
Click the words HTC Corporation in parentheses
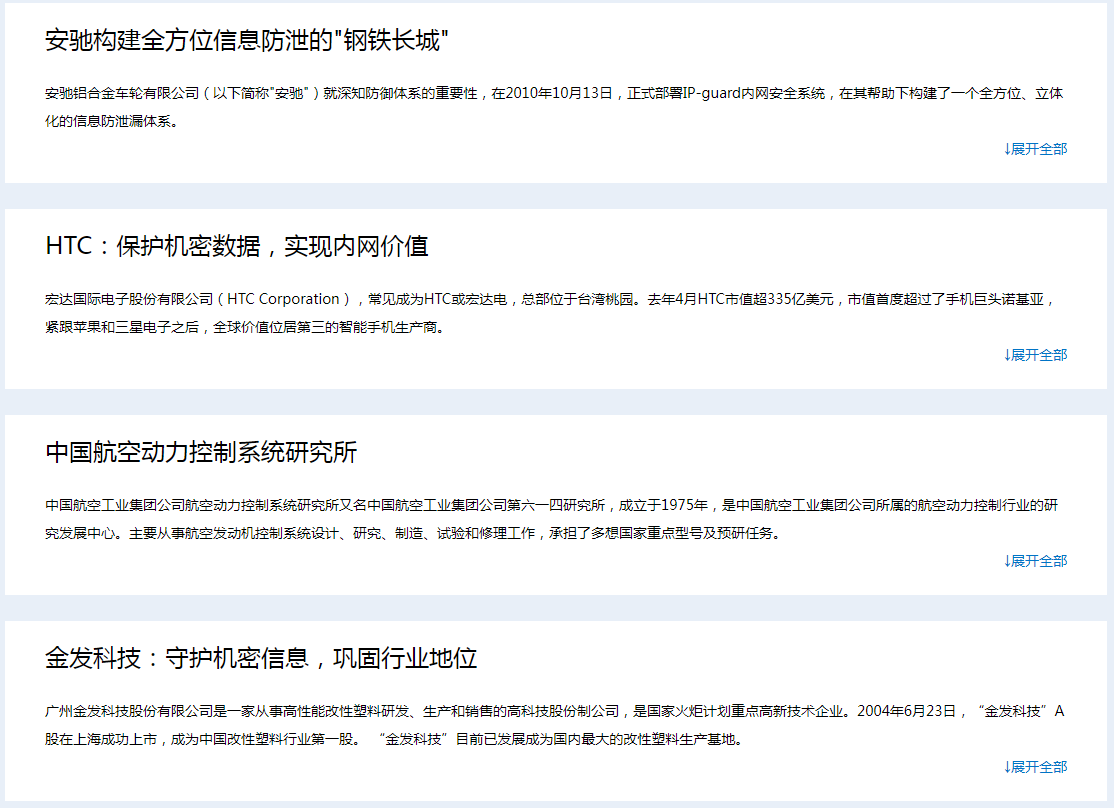pyautogui.click(x=284, y=299)
